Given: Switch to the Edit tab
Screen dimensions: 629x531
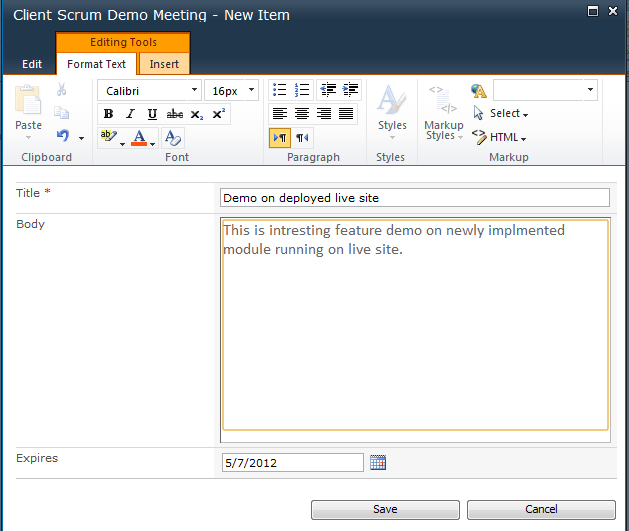Looking at the screenshot, I should (x=32, y=64).
